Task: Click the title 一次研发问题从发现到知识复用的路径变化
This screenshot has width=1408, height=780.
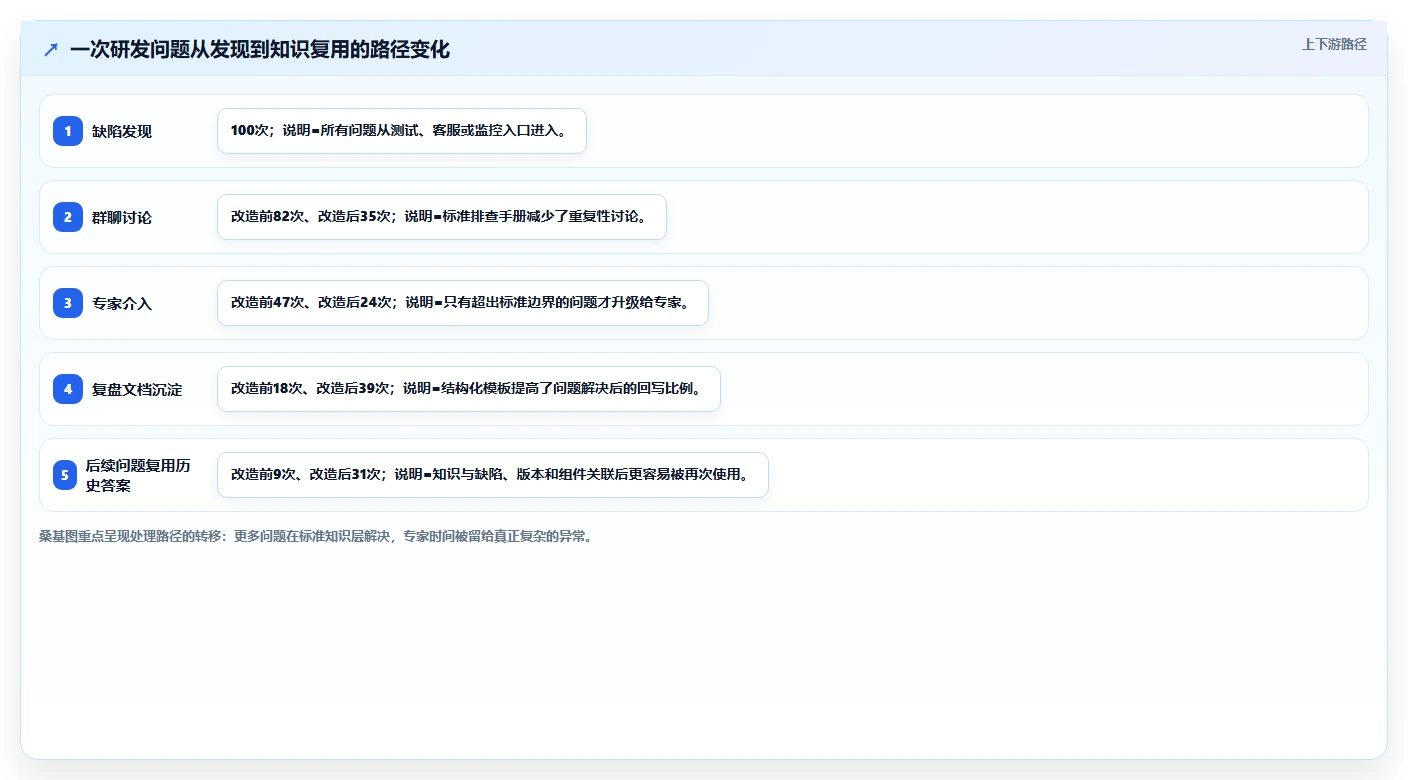Action: pyautogui.click(x=260, y=49)
